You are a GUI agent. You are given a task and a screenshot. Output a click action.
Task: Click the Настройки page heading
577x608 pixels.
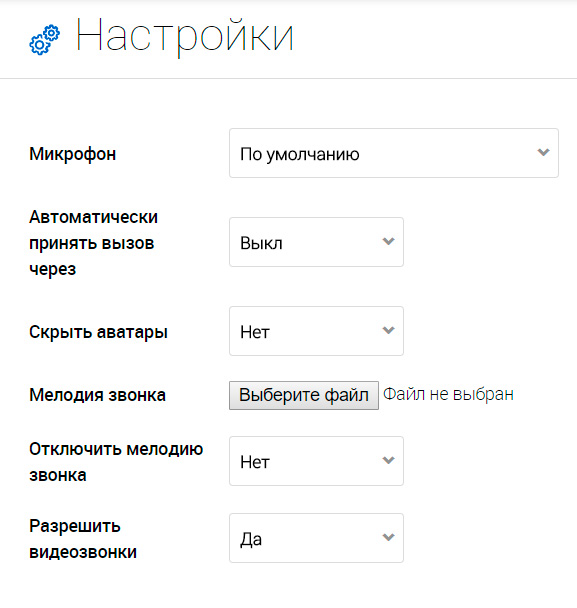pos(185,36)
